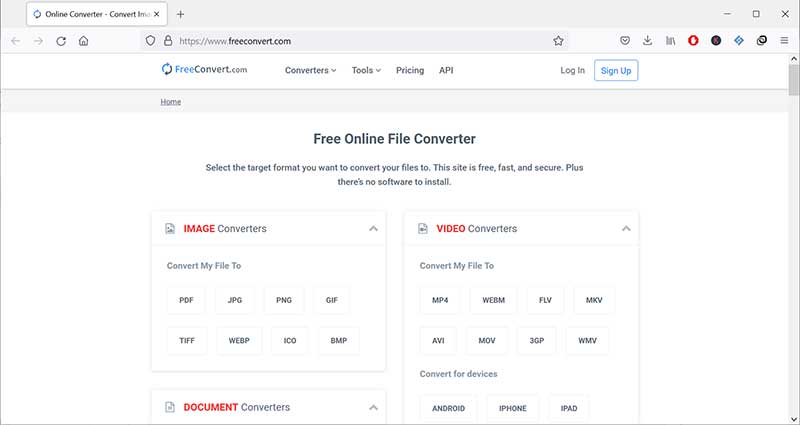
Task: Collapse the VIDEO Converters section
Action: pos(626,229)
